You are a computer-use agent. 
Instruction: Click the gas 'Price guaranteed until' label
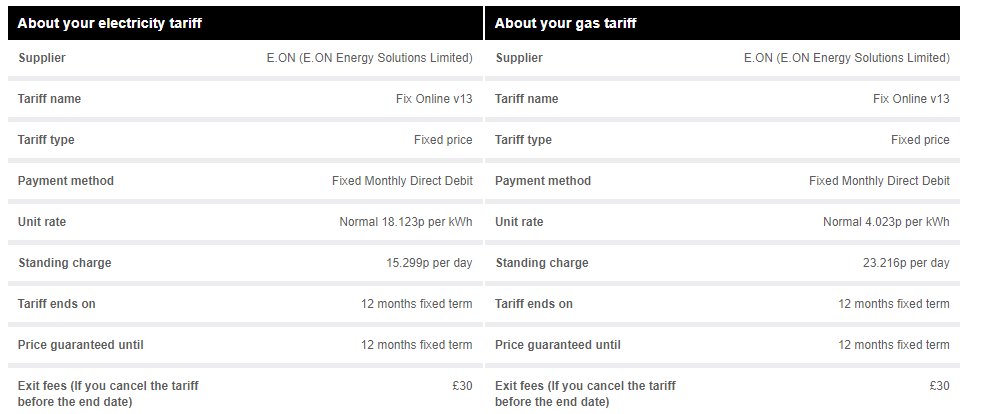[558, 345]
